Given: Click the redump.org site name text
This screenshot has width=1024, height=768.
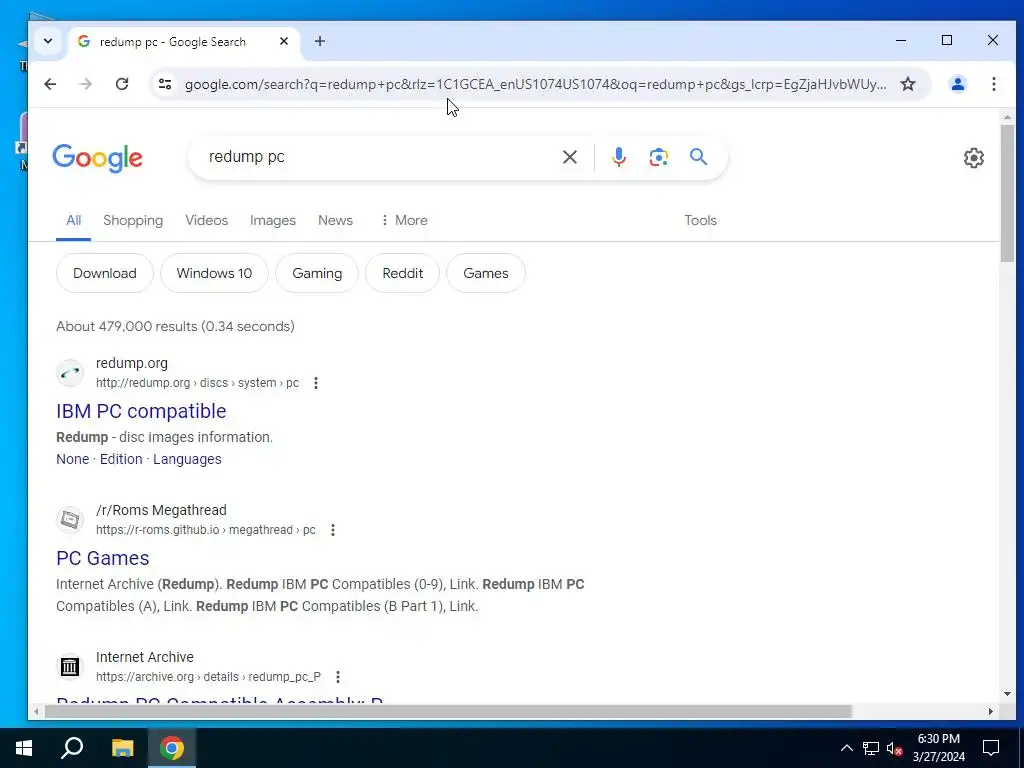Looking at the screenshot, I should [x=132, y=364].
